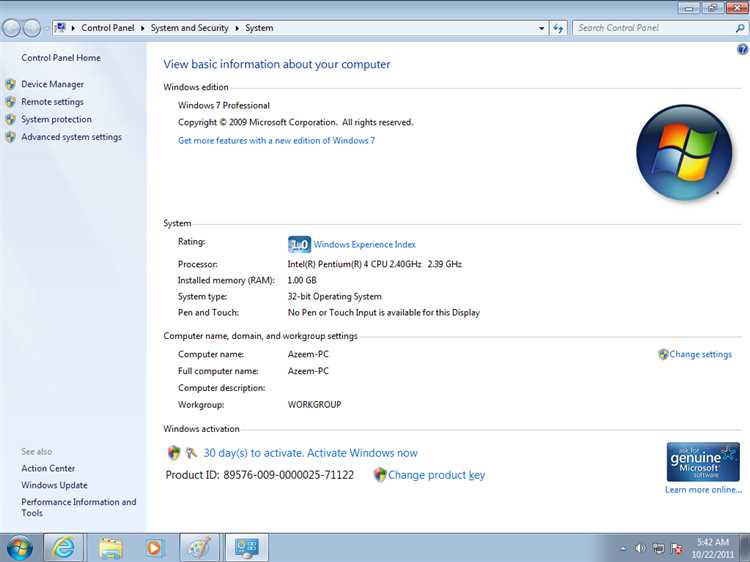Open address bar history dropdown
The width and height of the screenshot is (750, 562).
point(541,28)
